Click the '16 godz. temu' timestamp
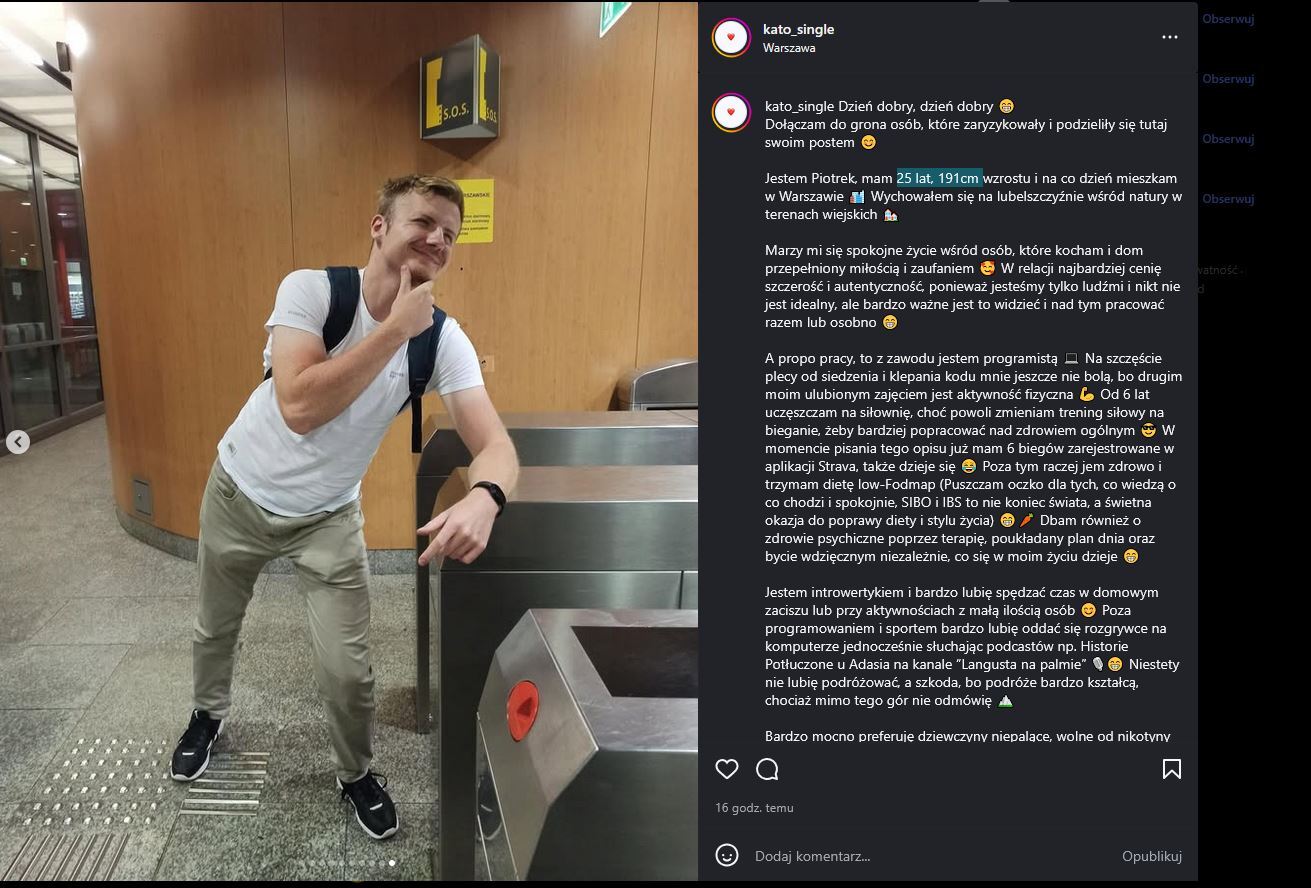Screen dimensions: 1311x888 [754, 808]
